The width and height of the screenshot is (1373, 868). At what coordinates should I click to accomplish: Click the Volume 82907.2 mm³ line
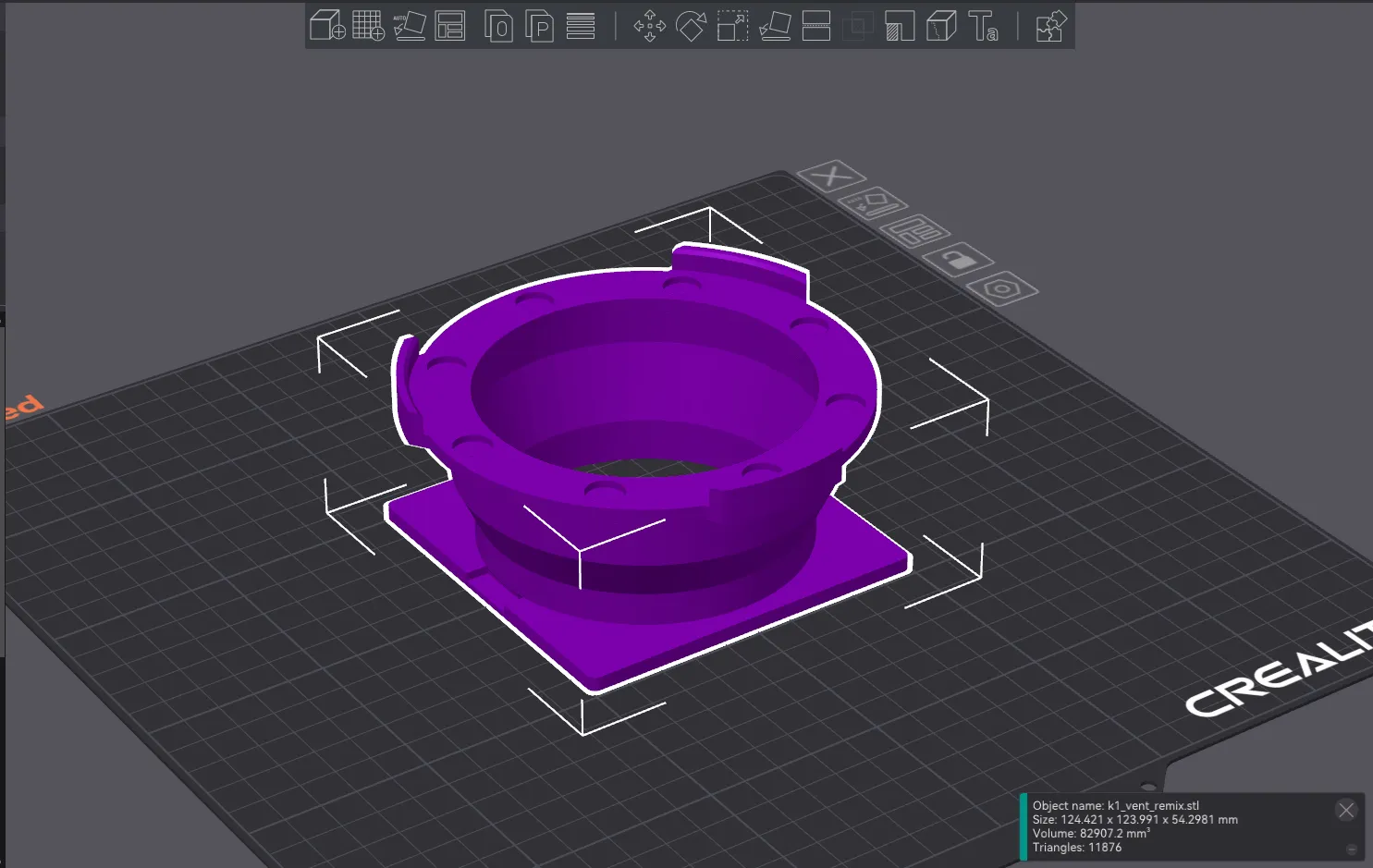coord(1091,834)
